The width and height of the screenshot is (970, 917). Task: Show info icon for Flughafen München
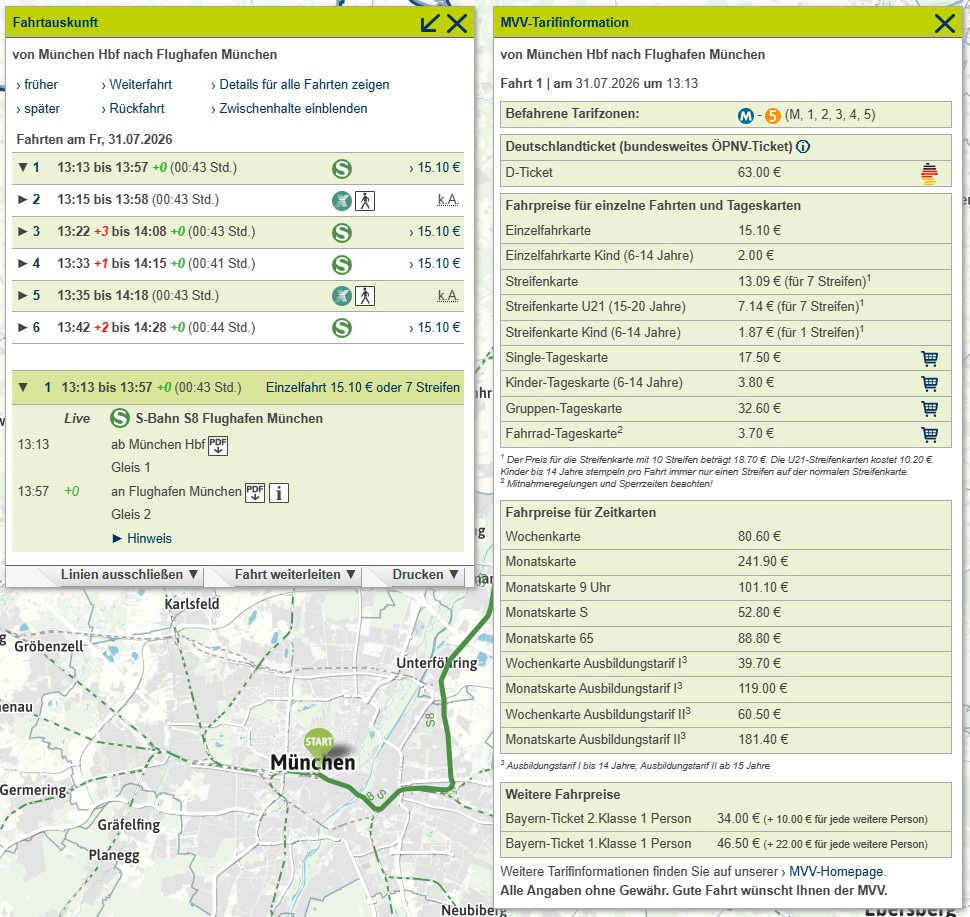coord(279,493)
